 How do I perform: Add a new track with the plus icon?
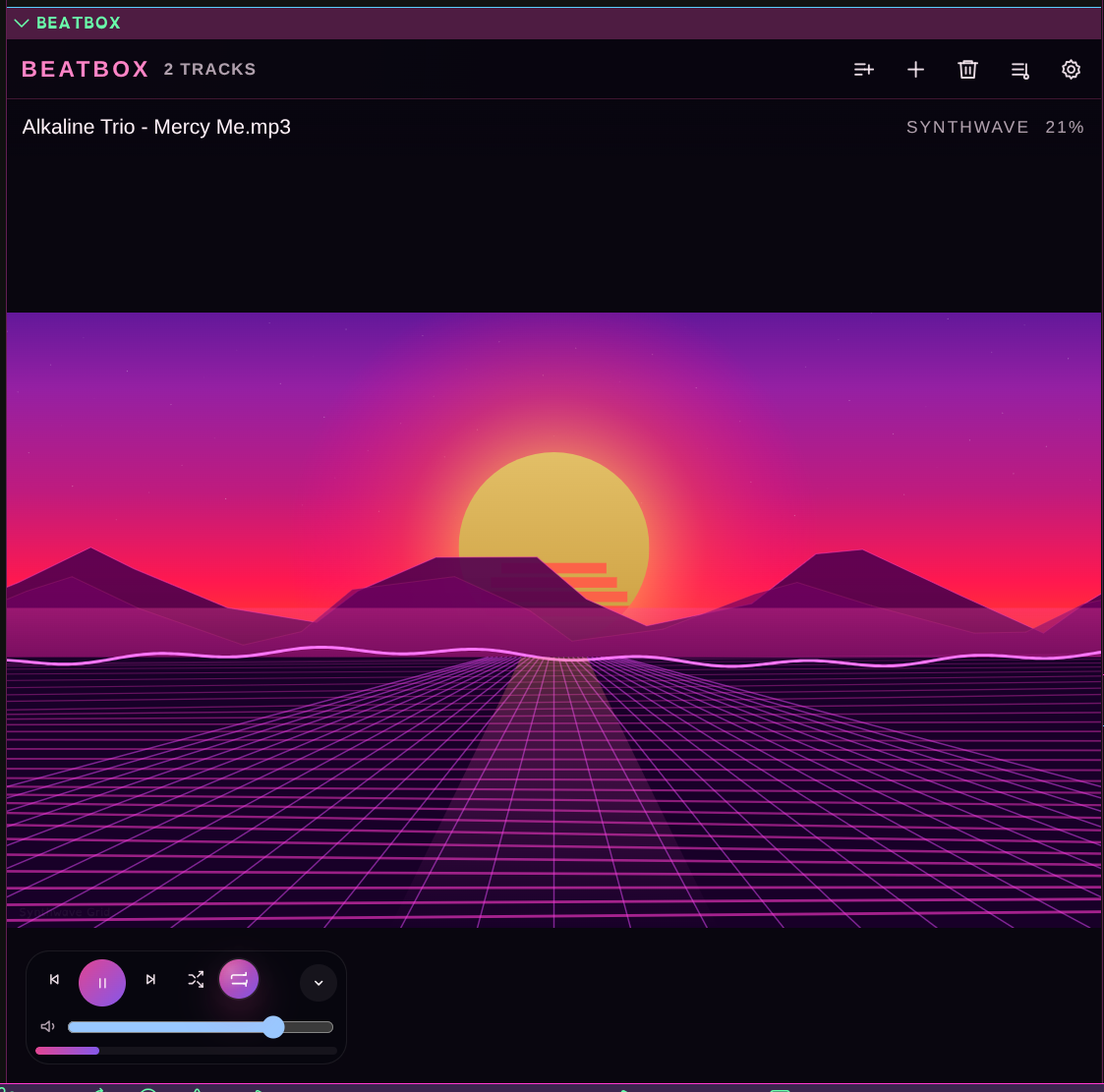[915, 70]
